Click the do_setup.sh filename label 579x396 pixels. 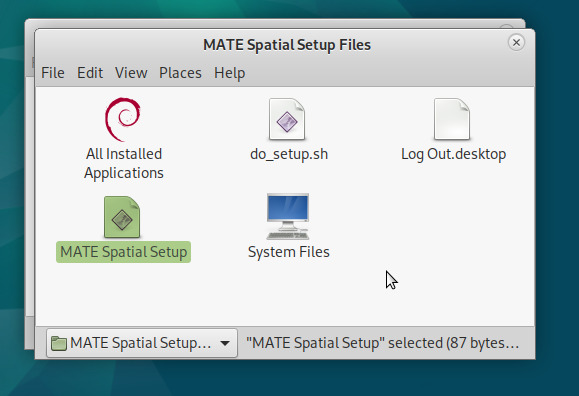(x=289, y=154)
